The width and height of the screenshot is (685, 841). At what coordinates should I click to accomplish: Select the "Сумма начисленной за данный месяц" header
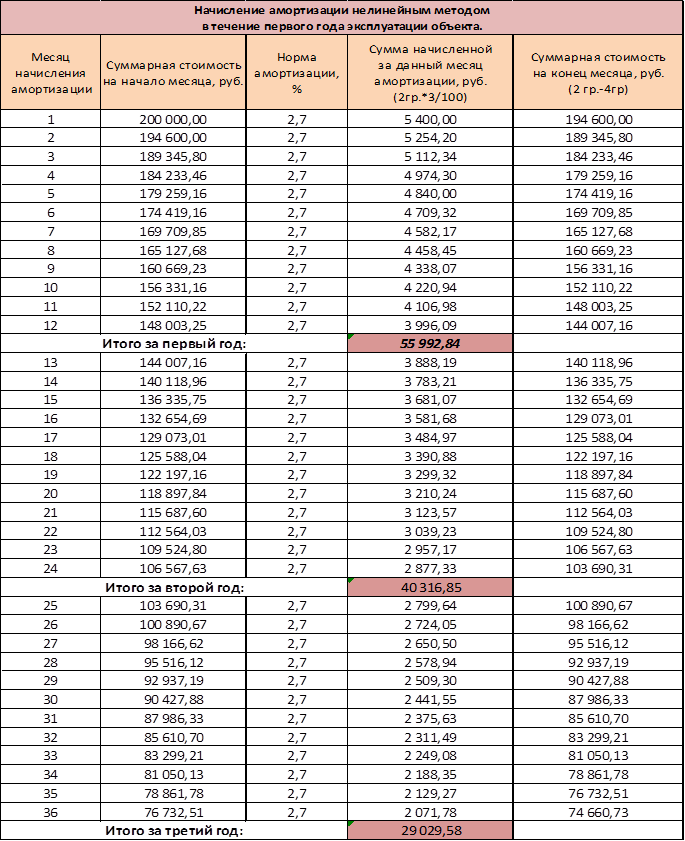(x=430, y=73)
